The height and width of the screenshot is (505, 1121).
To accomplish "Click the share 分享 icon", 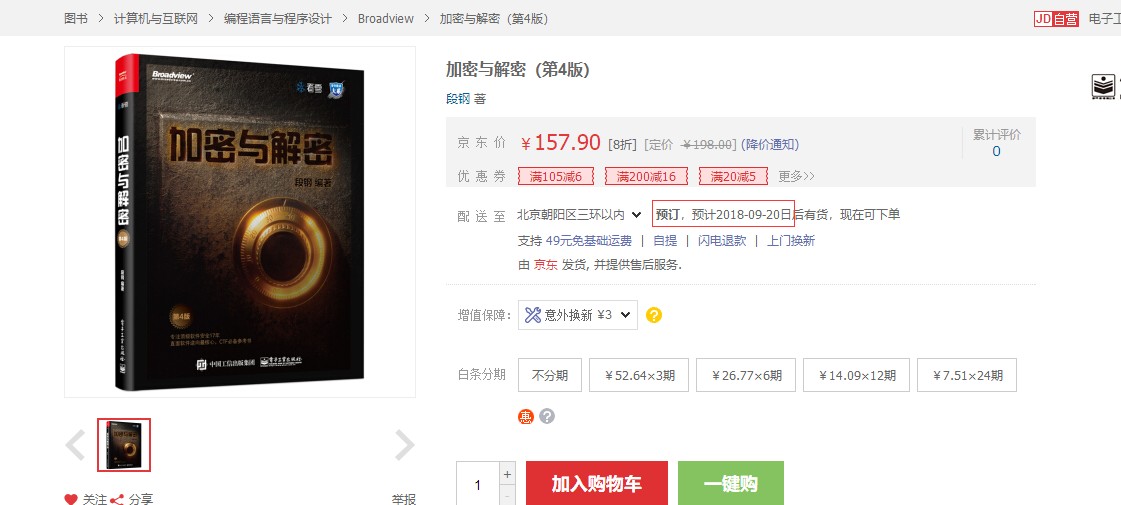I will click(117, 499).
